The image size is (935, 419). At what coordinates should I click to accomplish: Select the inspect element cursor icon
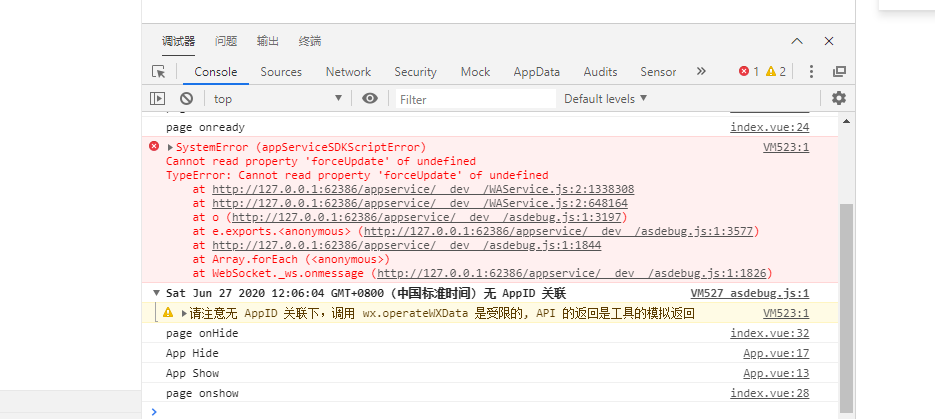pyautogui.click(x=159, y=72)
